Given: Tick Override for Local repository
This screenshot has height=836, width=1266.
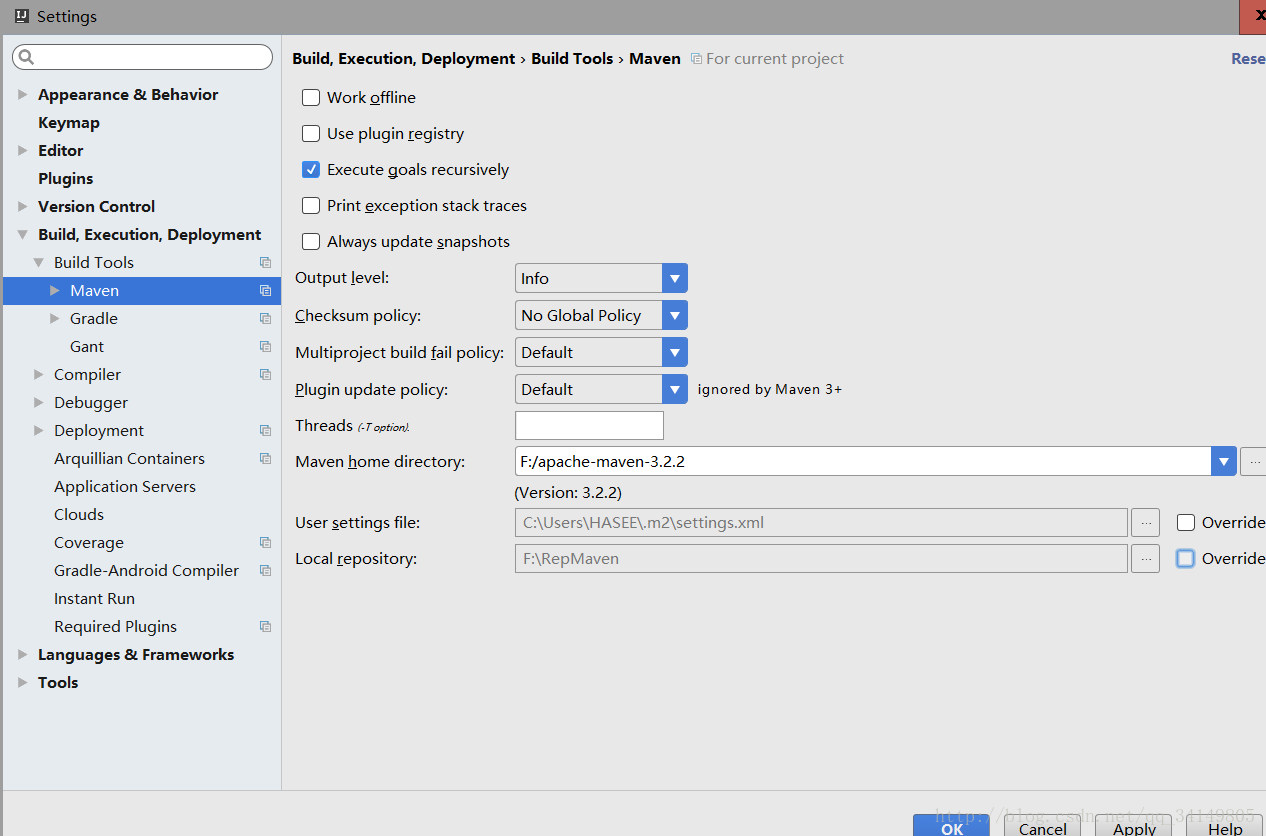Looking at the screenshot, I should (x=1186, y=558).
